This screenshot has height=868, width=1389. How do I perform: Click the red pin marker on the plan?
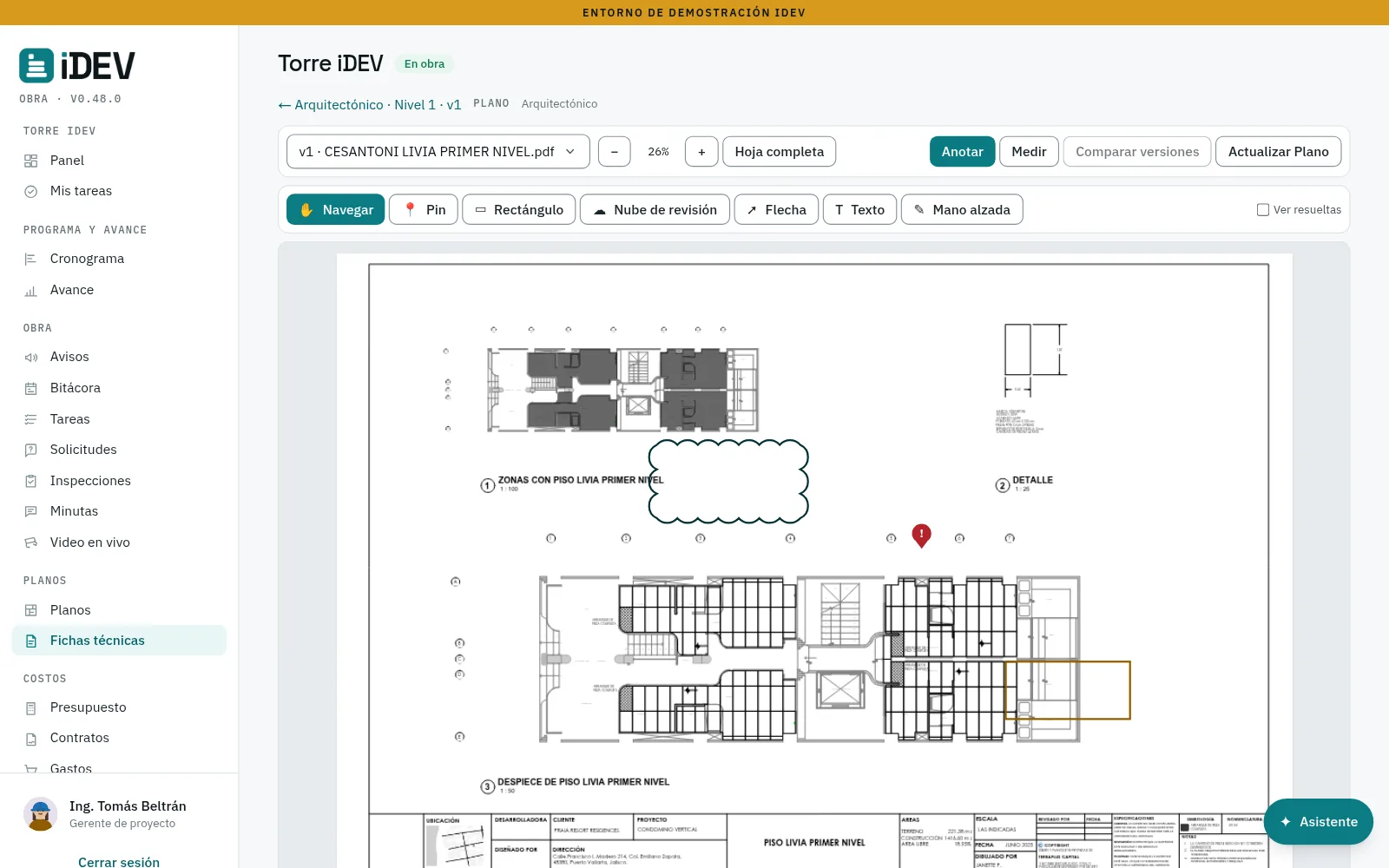921,535
